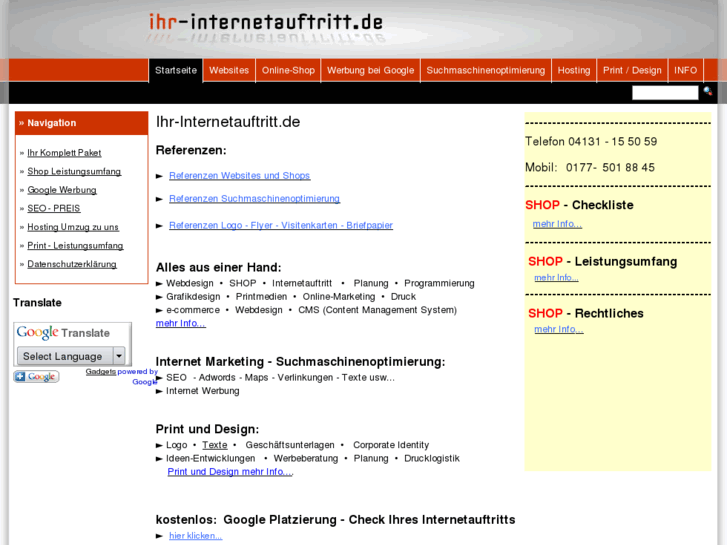Click the INFO menu item

coord(685,71)
